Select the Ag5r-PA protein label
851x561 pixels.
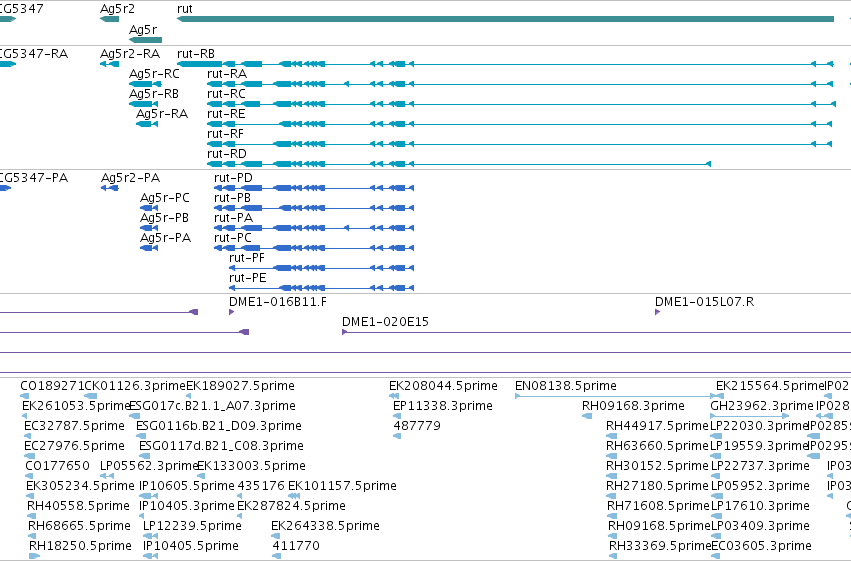coord(166,238)
